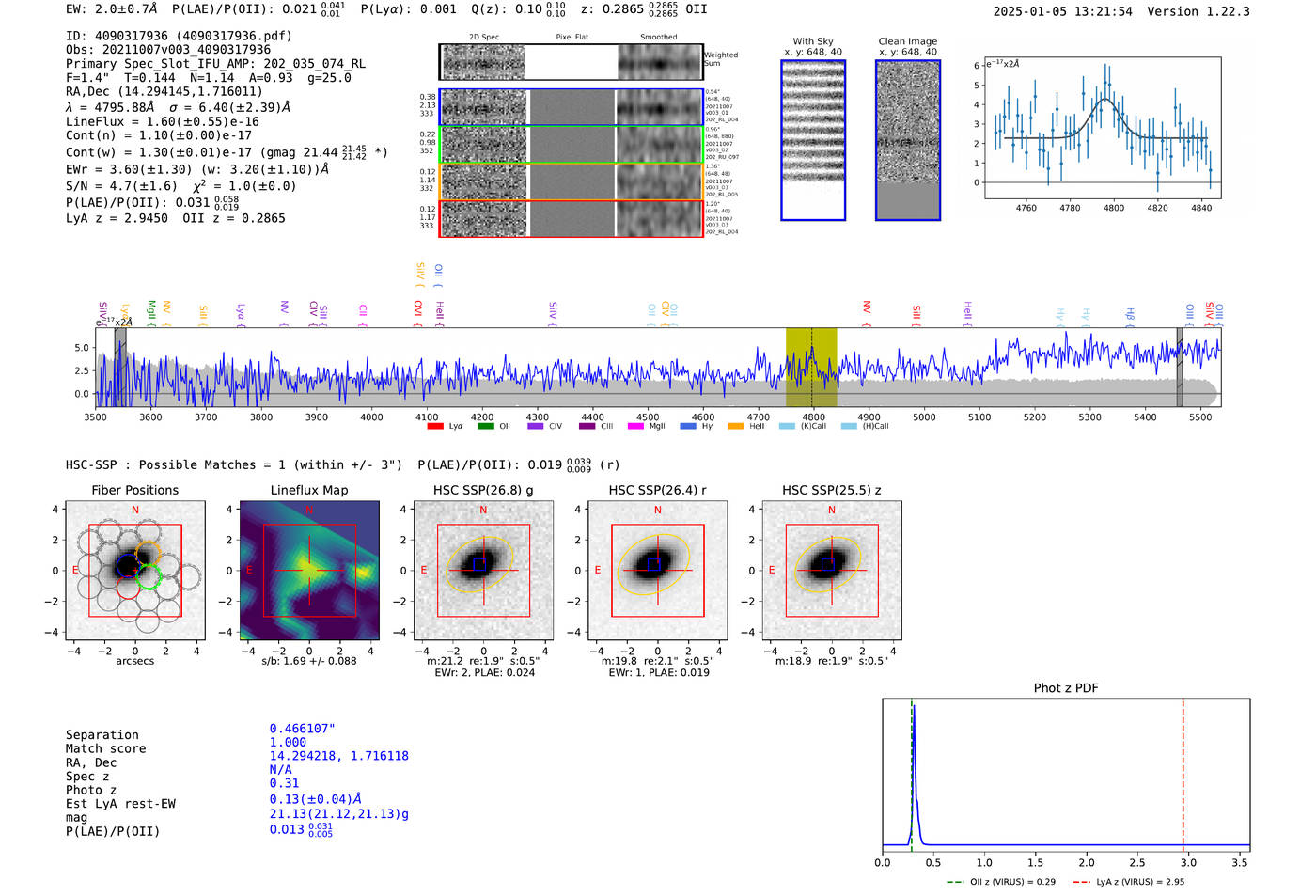Viewport: 1316px width, 896px height.
Task: Click the blue Hγ legend swatch
Action: tap(688, 426)
